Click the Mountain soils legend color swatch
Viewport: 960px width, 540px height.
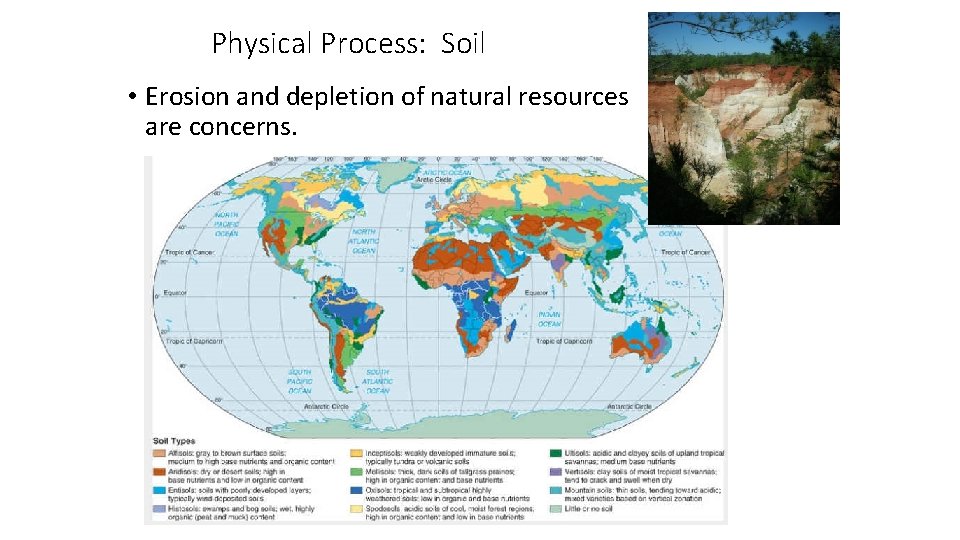[x=555, y=490]
